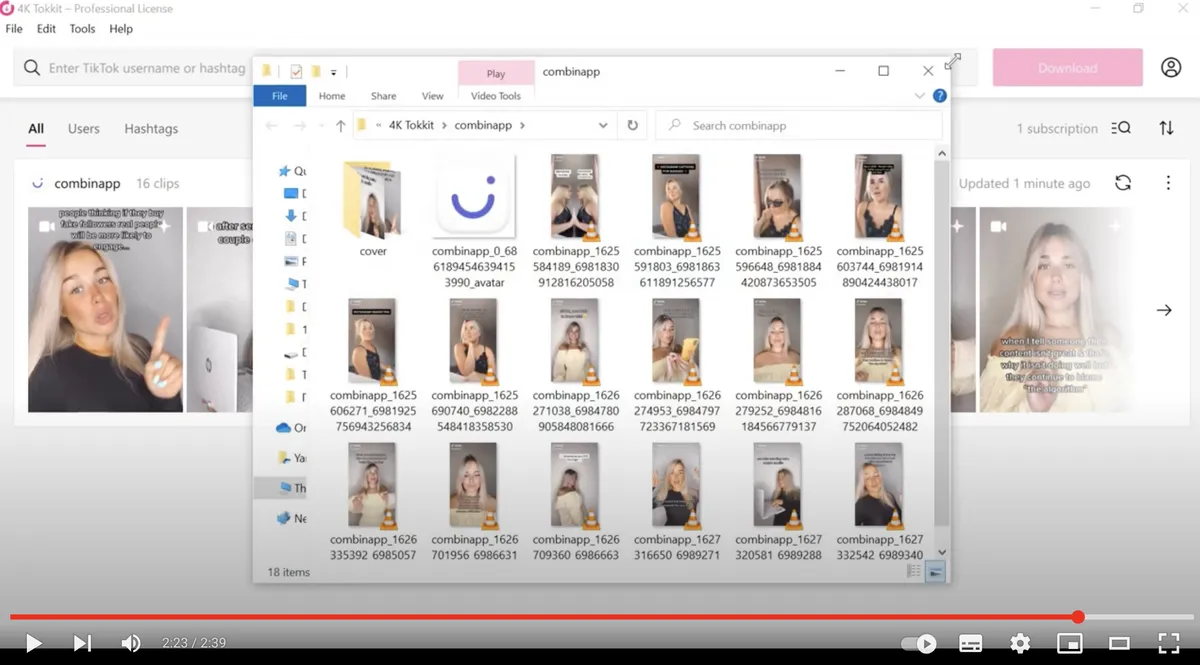Refresh the combinapp subscription
The height and width of the screenshot is (665, 1200).
point(1123,183)
